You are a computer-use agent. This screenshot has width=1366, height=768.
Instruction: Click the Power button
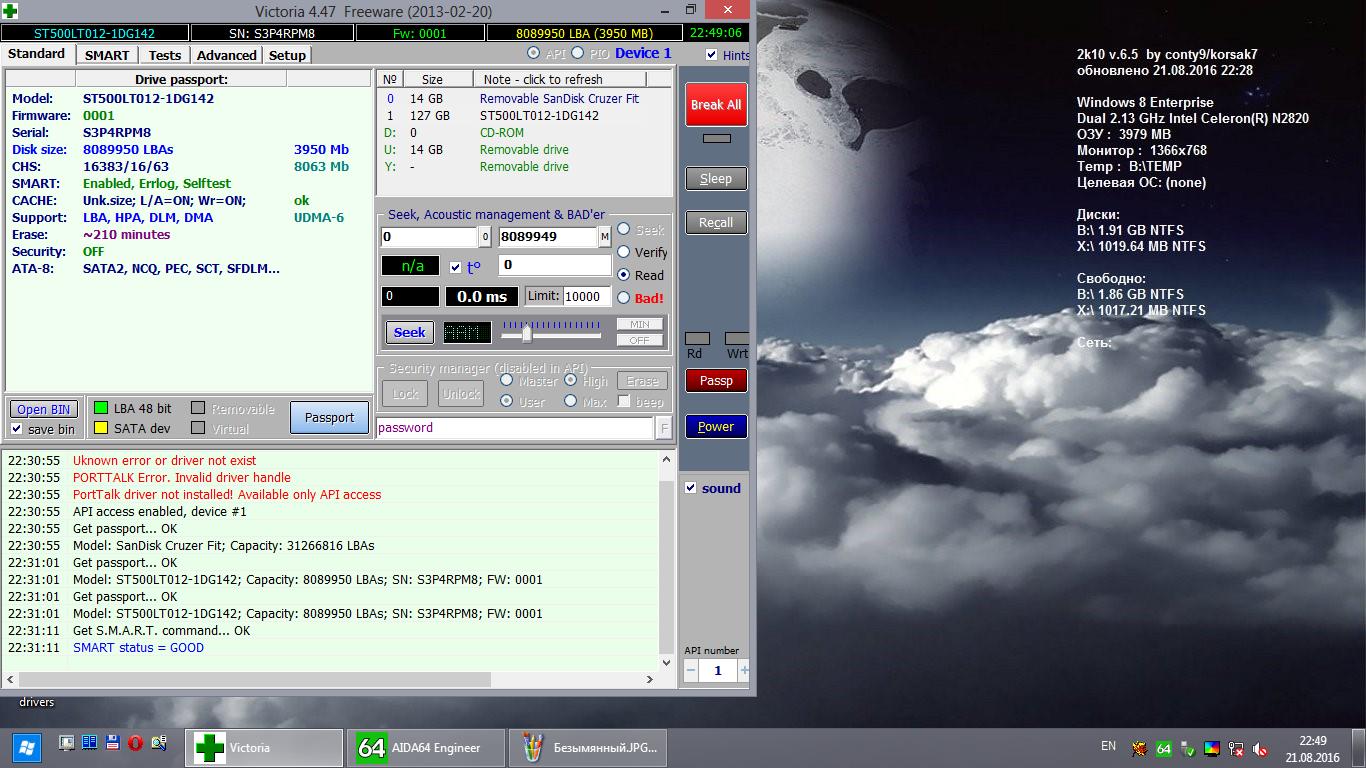coord(716,426)
